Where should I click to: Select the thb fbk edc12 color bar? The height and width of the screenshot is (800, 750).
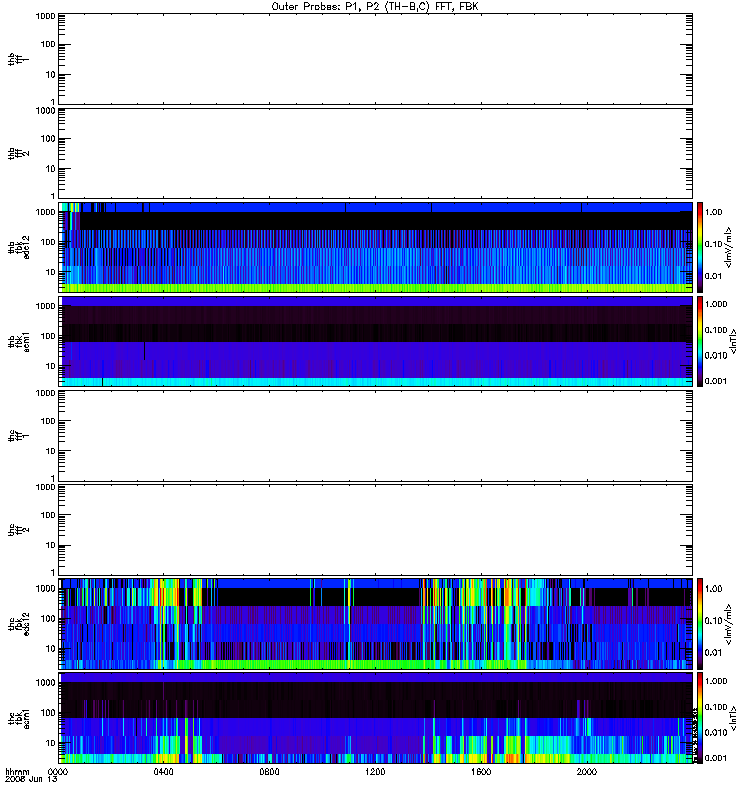click(x=700, y=247)
